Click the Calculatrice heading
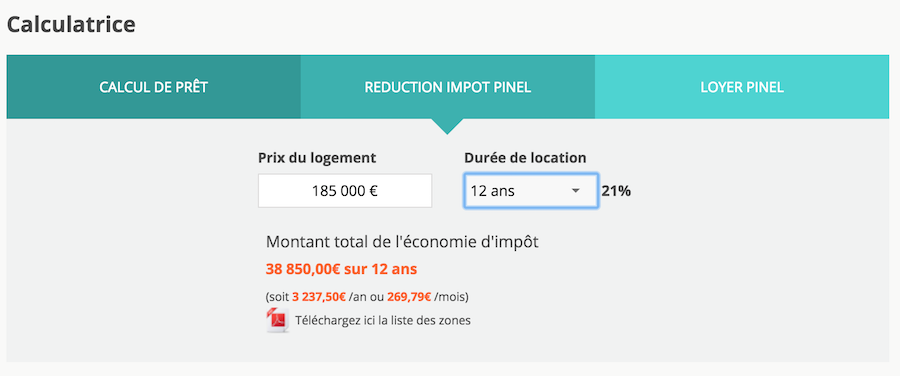The image size is (900, 376). [x=71, y=24]
